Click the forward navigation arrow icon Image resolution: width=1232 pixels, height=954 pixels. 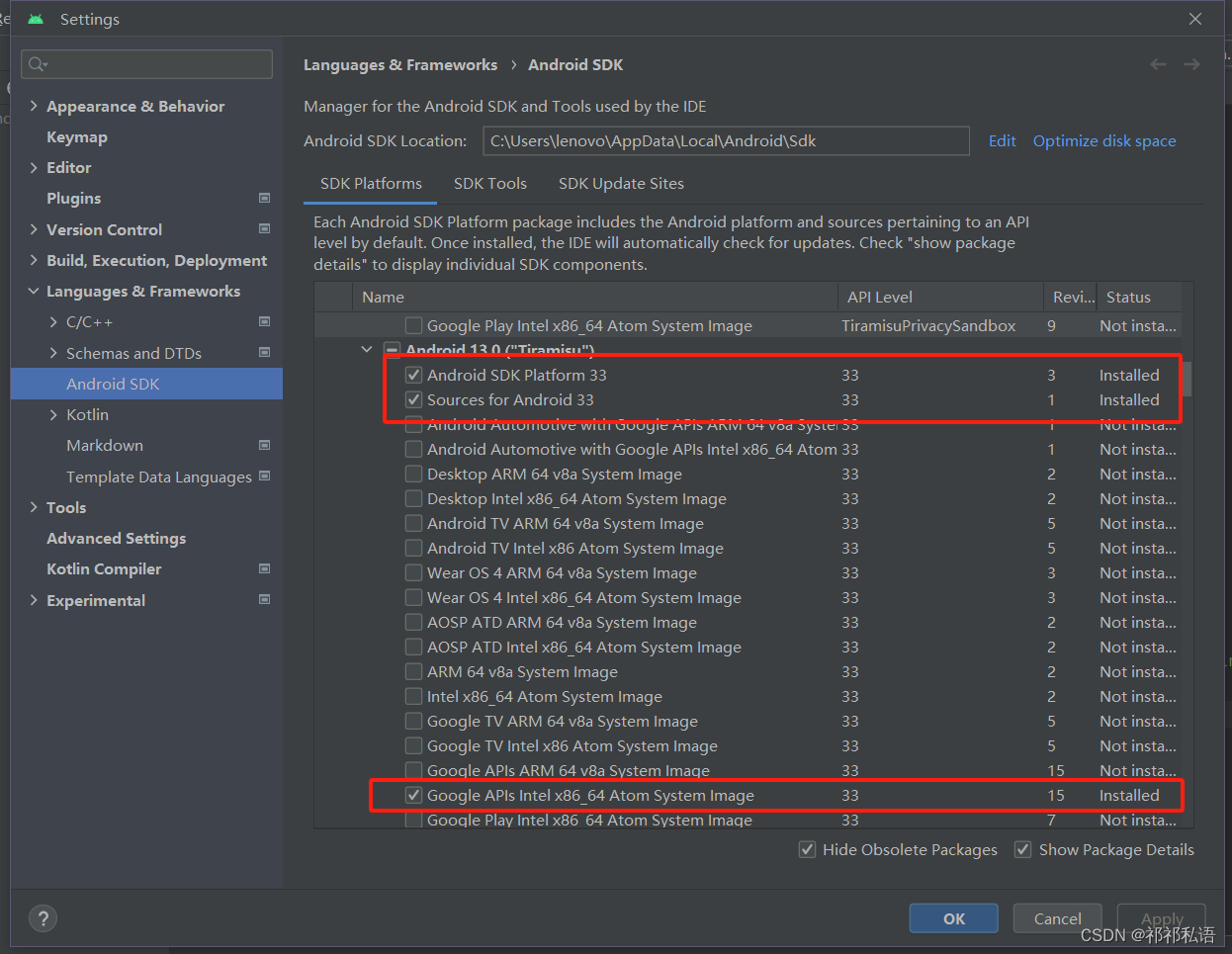(x=1191, y=64)
